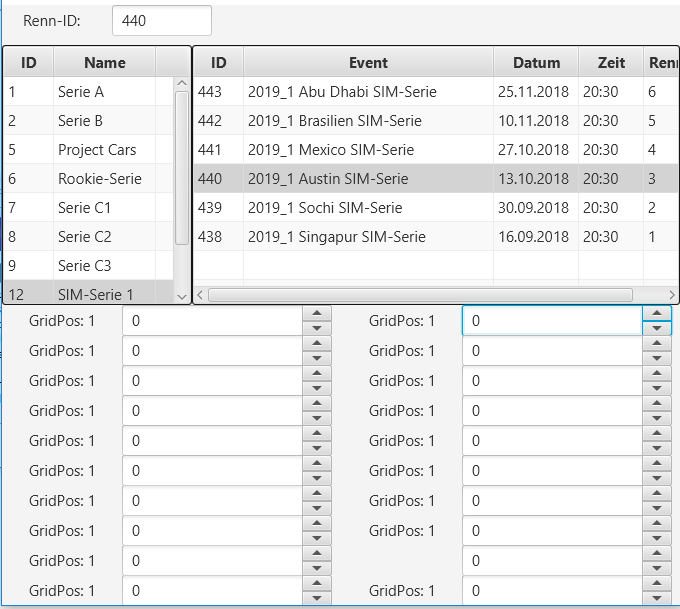The width and height of the screenshot is (680, 609).
Task: Decrement the focused top-right GridPos spinner
Action: click(x=656, y=328)
